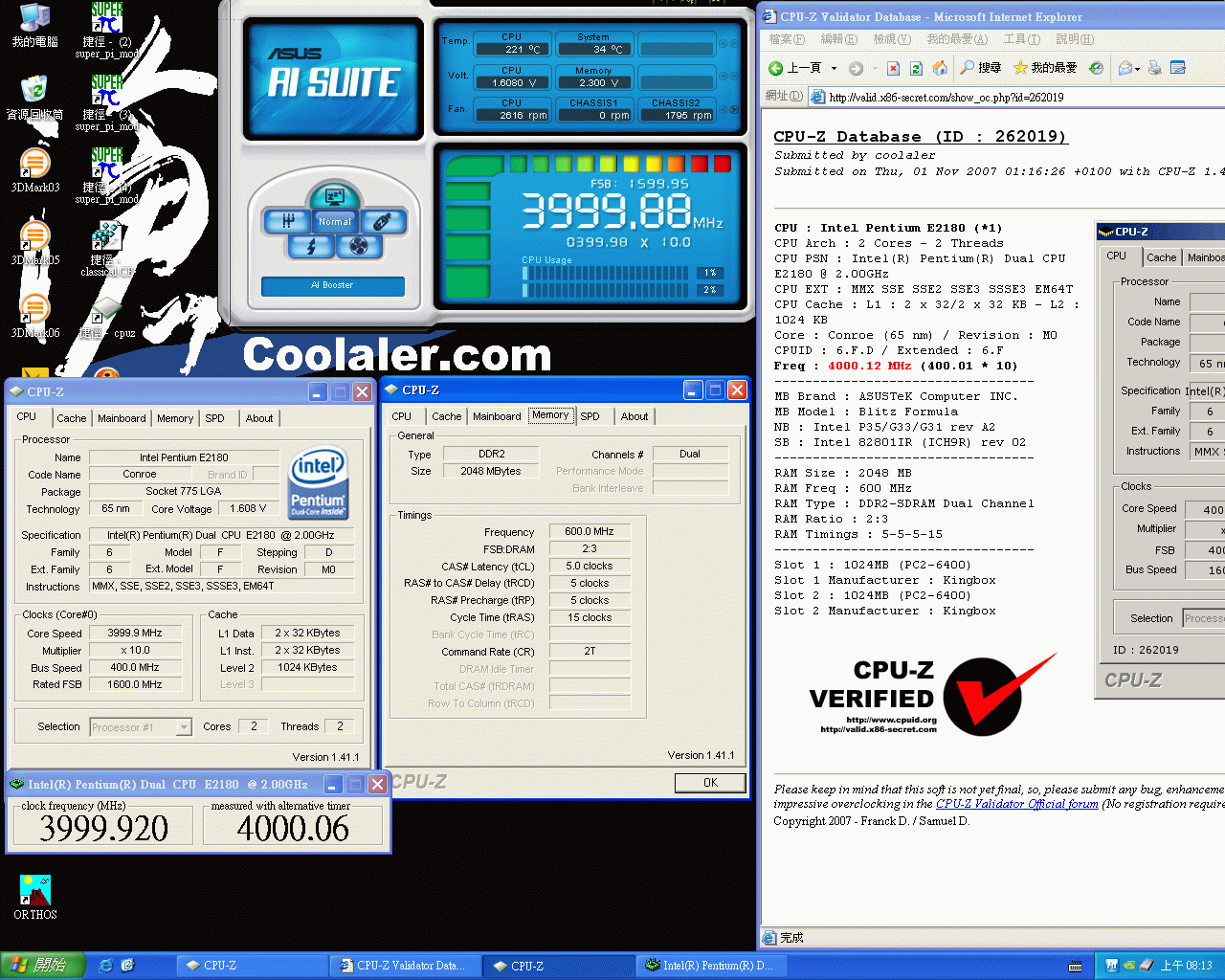Screen dimensions: 1225x980
Task: Click Core Speed value 3999.9 MHz
Action: tap(135, 633)
